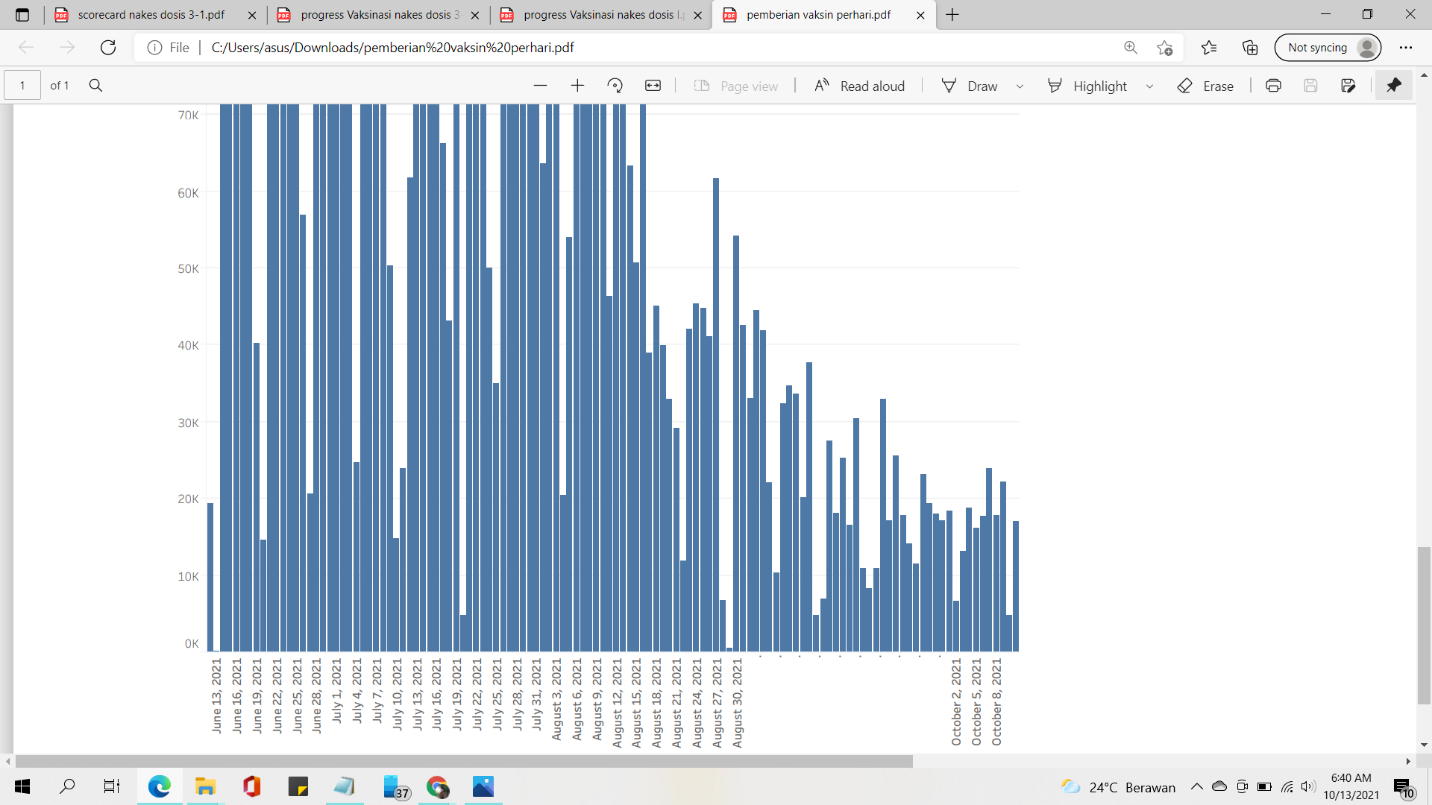Image resolution: width=1432 pixels, height=805 pixels.
Task: Open the PDF search magnifier
Action: click(x=96, y=86)
